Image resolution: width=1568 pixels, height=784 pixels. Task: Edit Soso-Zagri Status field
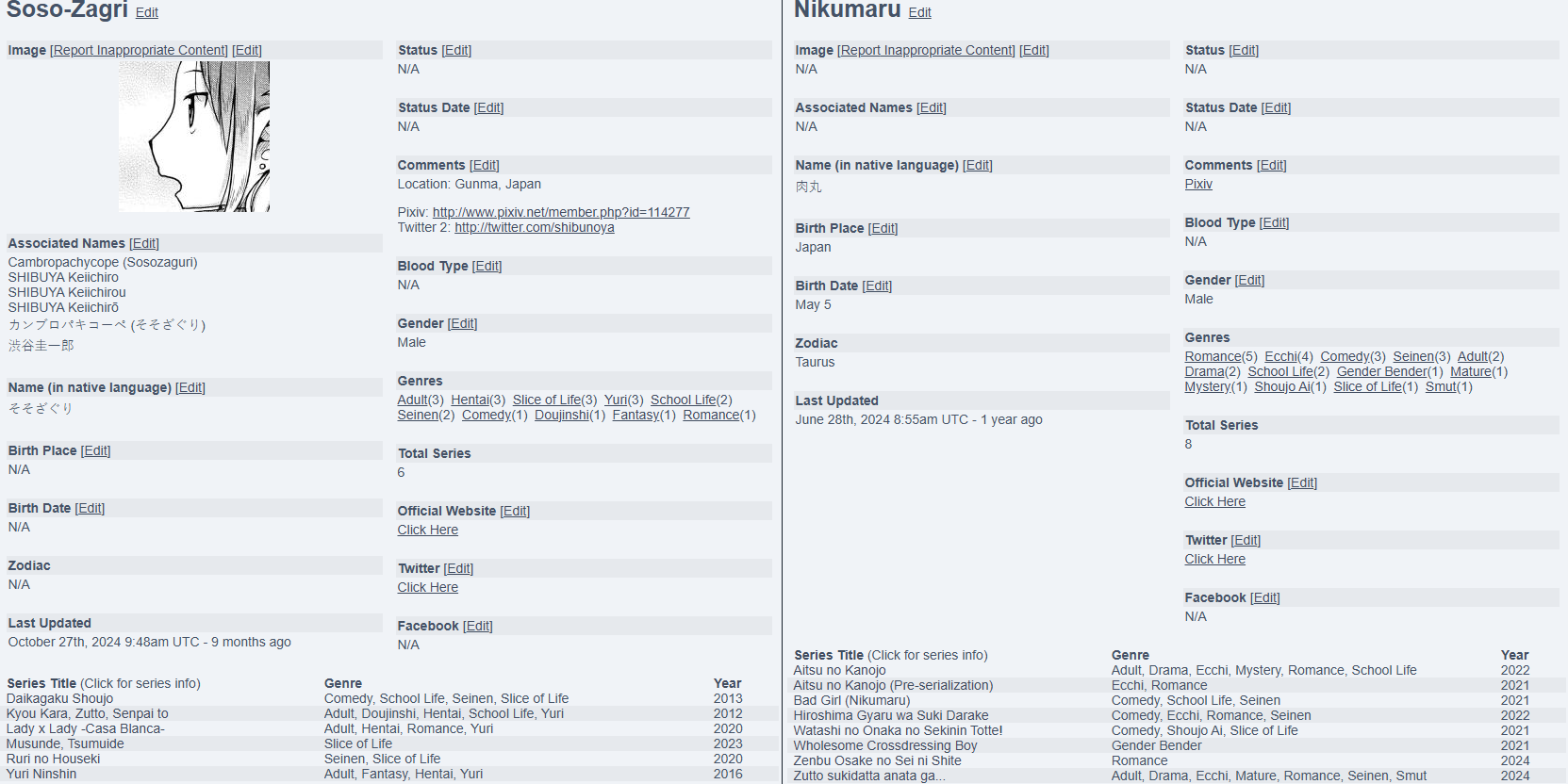456,50
